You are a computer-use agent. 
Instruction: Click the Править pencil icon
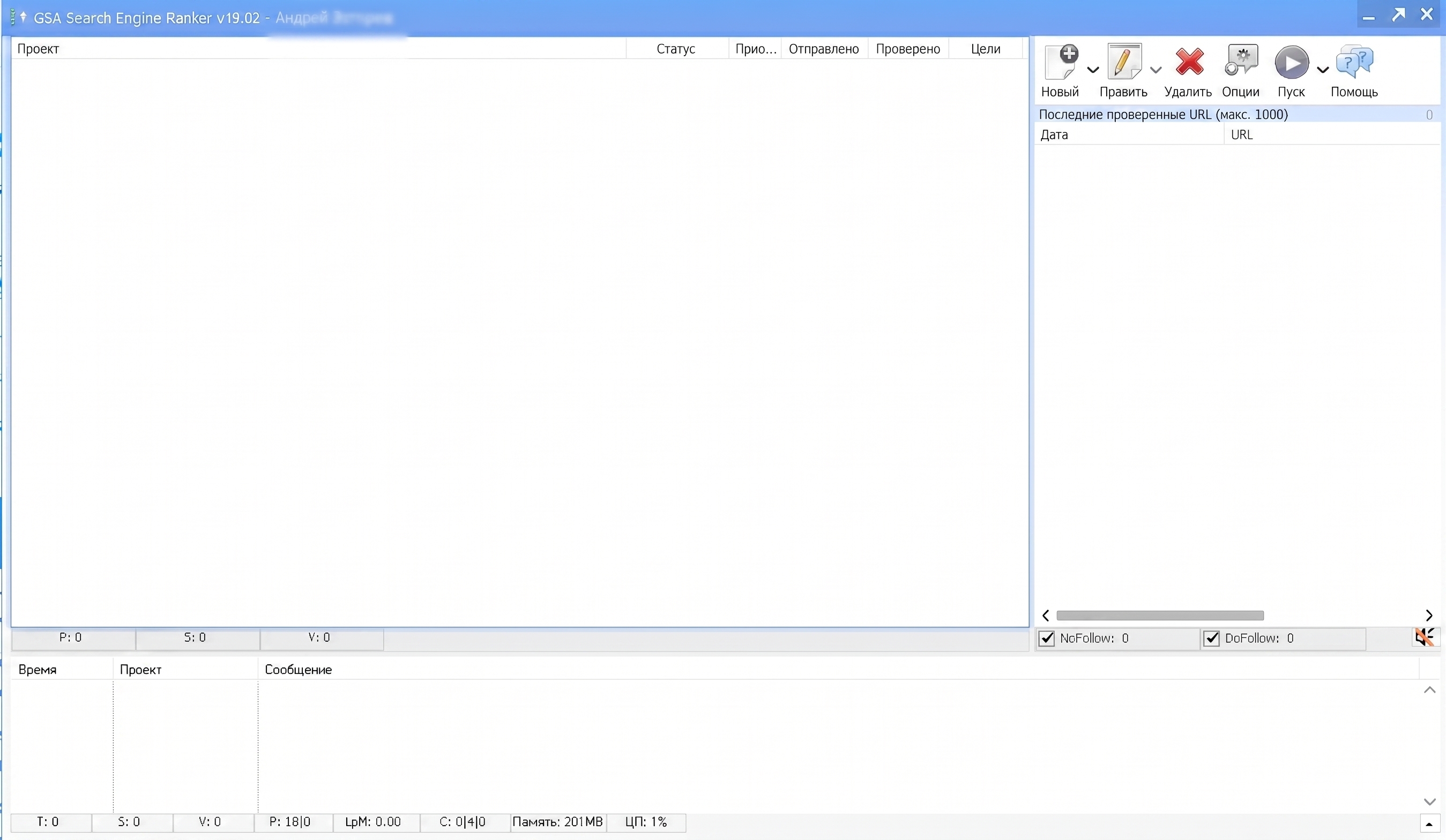[x=1123, y=61]
